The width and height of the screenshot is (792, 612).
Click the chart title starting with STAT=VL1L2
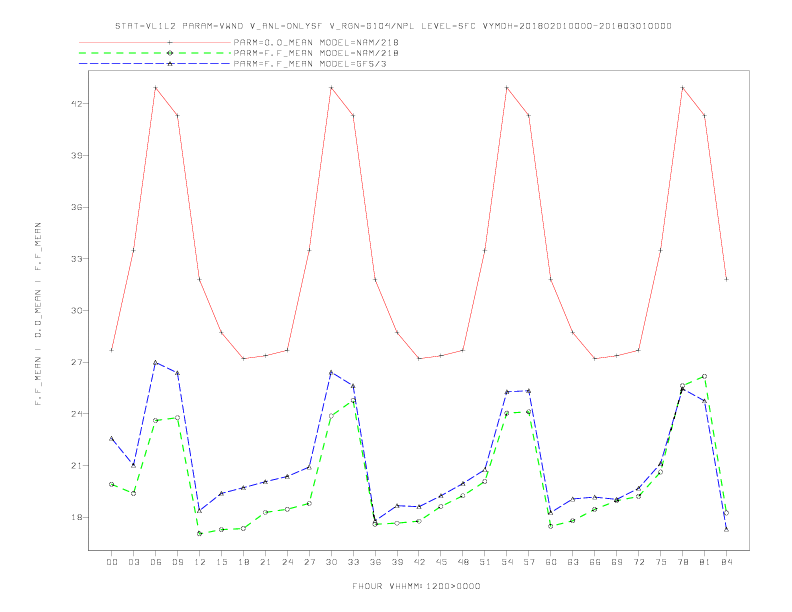click(x=393, y=26)
